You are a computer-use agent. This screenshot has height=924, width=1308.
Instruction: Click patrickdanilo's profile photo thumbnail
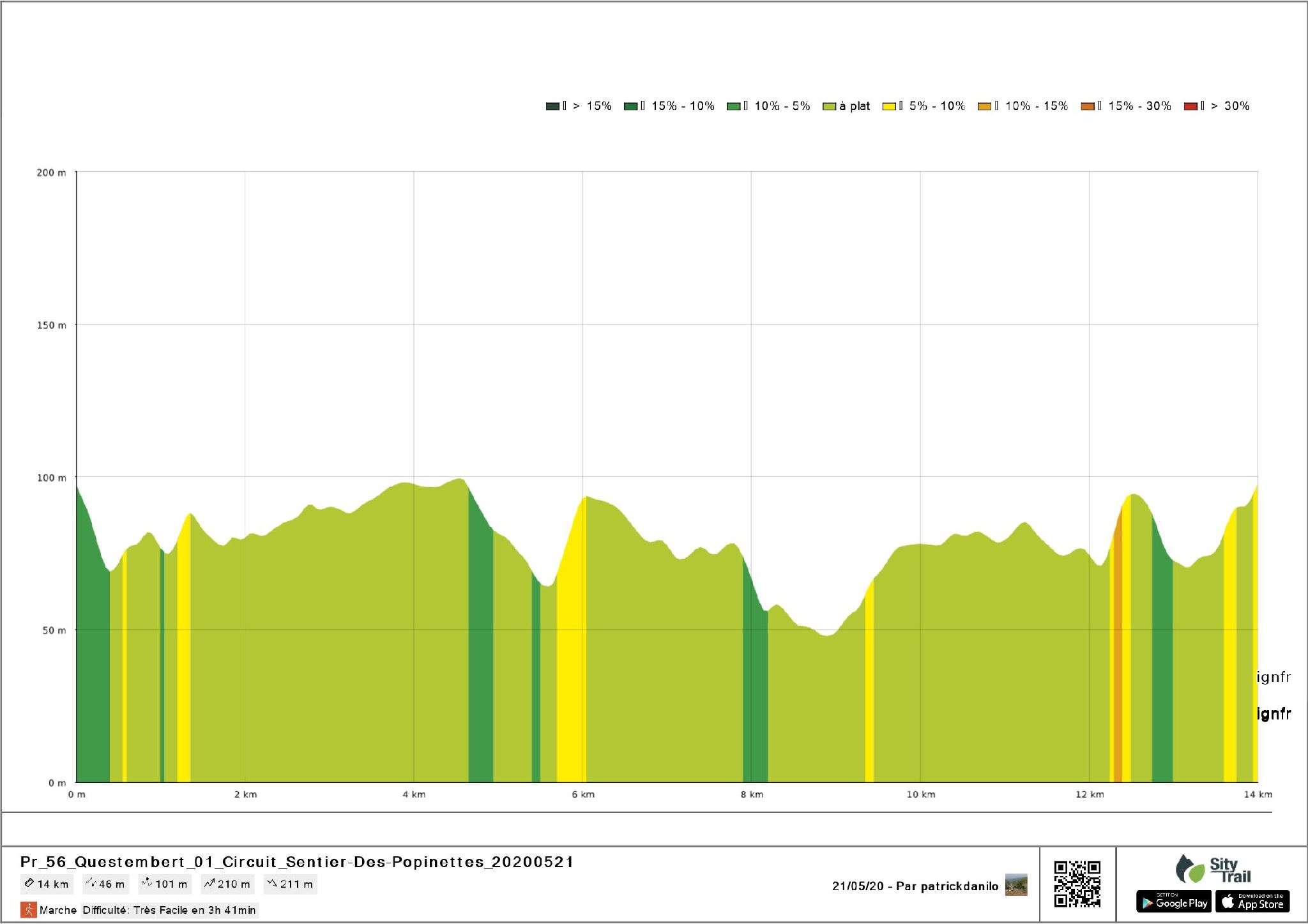tap(1016, 885)
